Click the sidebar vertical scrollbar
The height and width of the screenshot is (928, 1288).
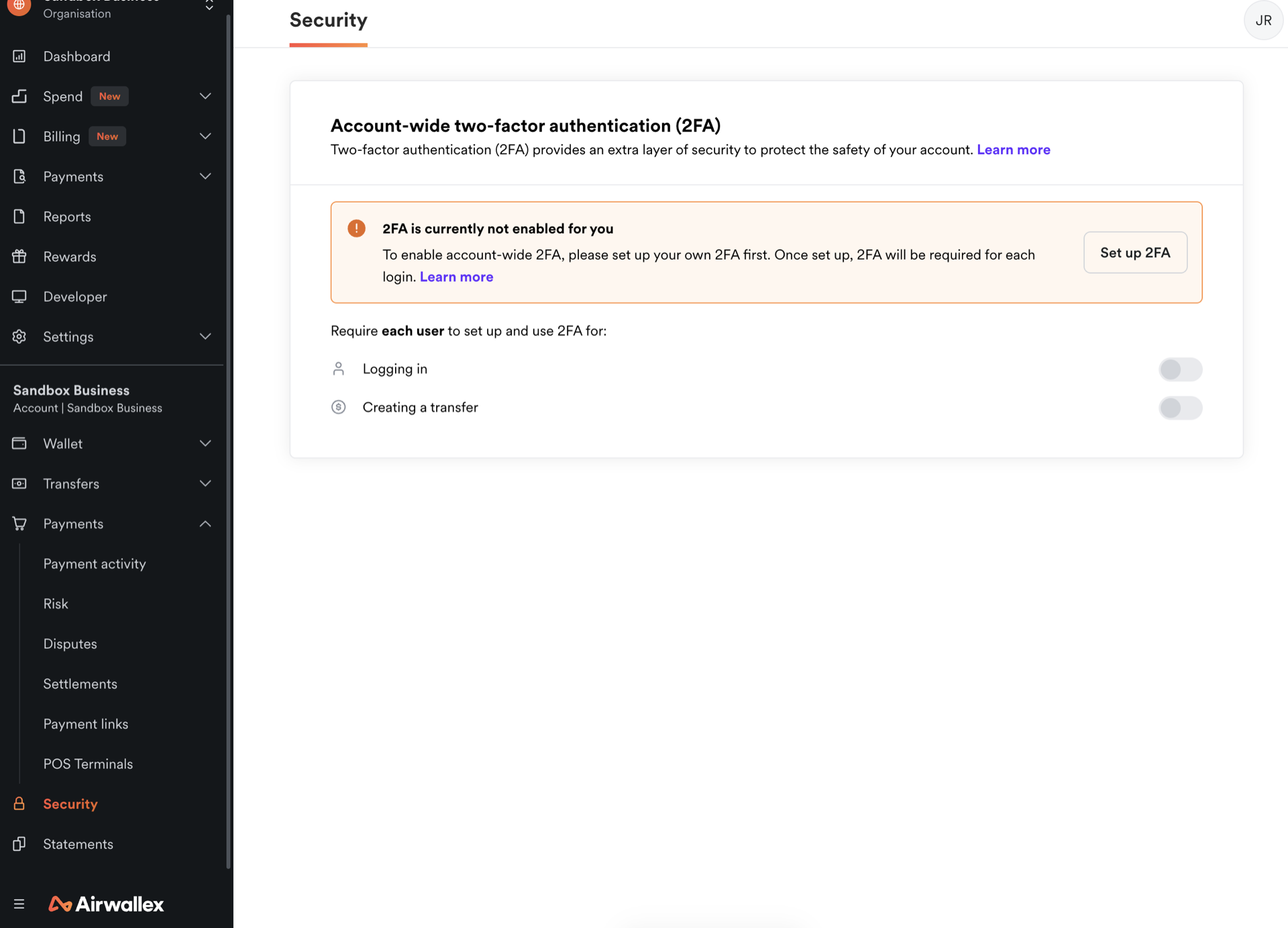click(x=228, y=443)
